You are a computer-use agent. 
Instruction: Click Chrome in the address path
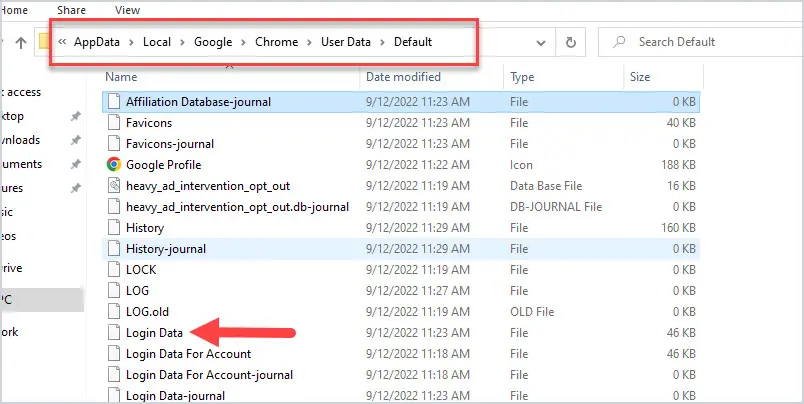276,42
